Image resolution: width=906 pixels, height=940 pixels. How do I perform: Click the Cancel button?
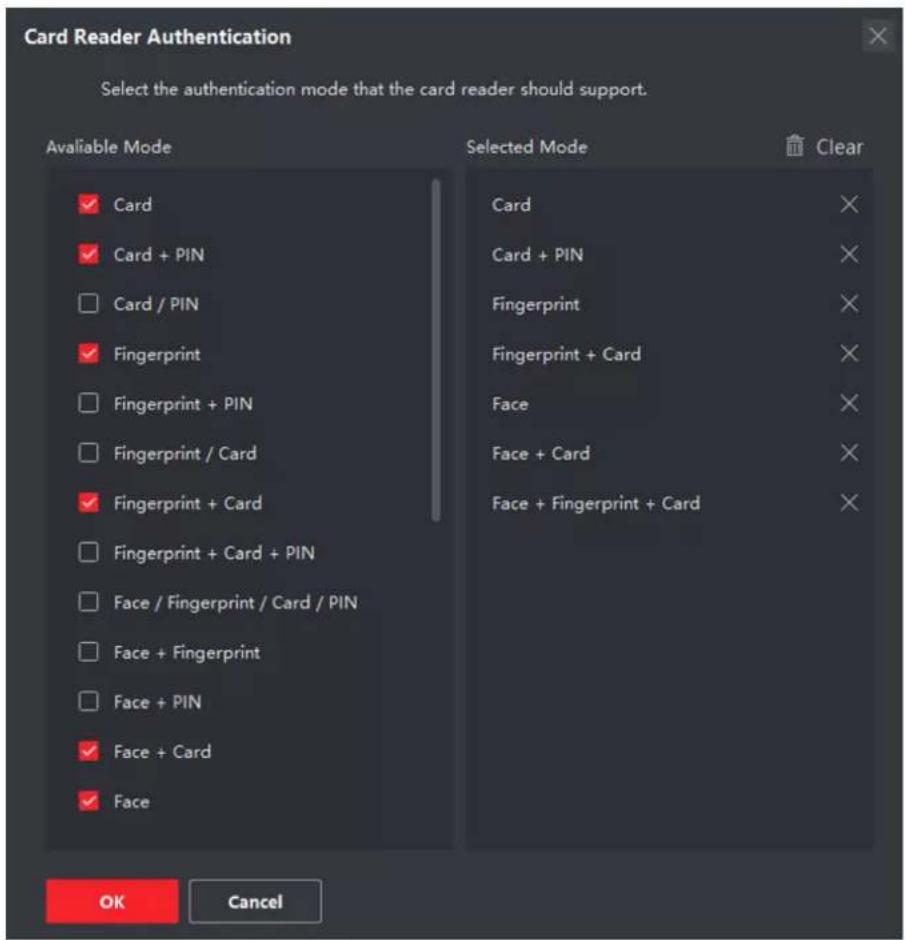(x=255, y=902)
